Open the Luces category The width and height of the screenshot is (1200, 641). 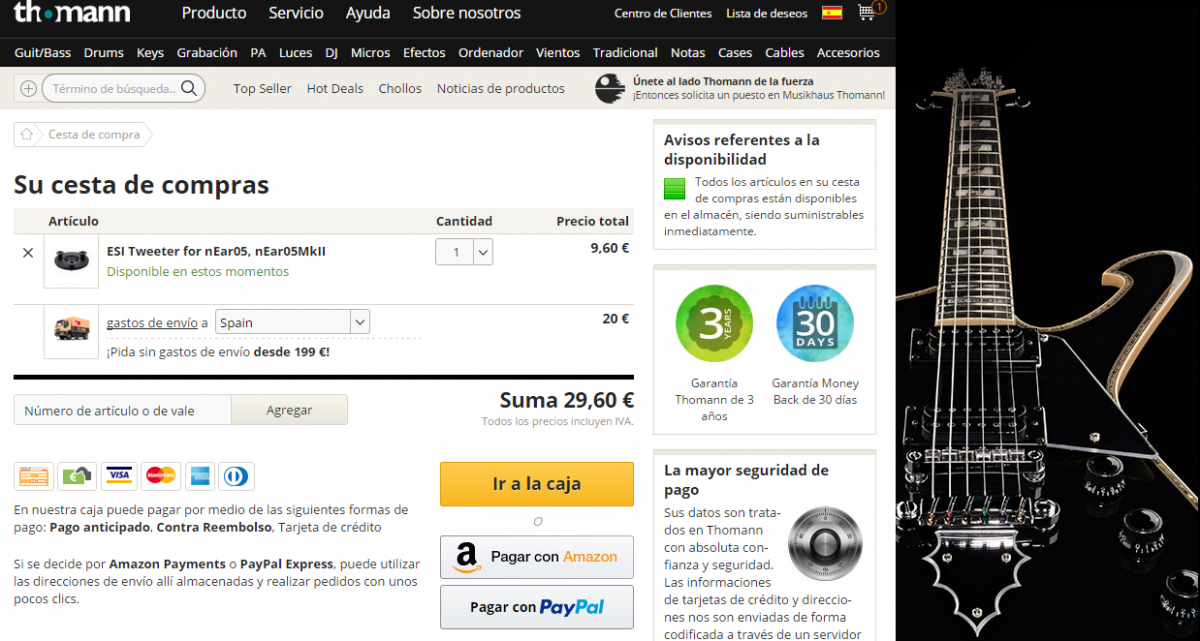tap(296, 53)
